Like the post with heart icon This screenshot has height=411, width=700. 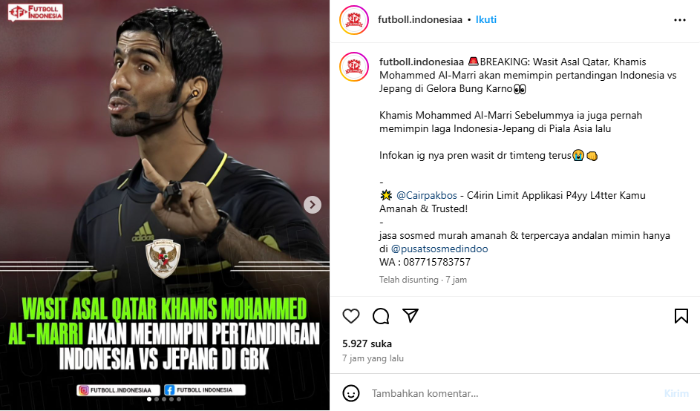351,316
